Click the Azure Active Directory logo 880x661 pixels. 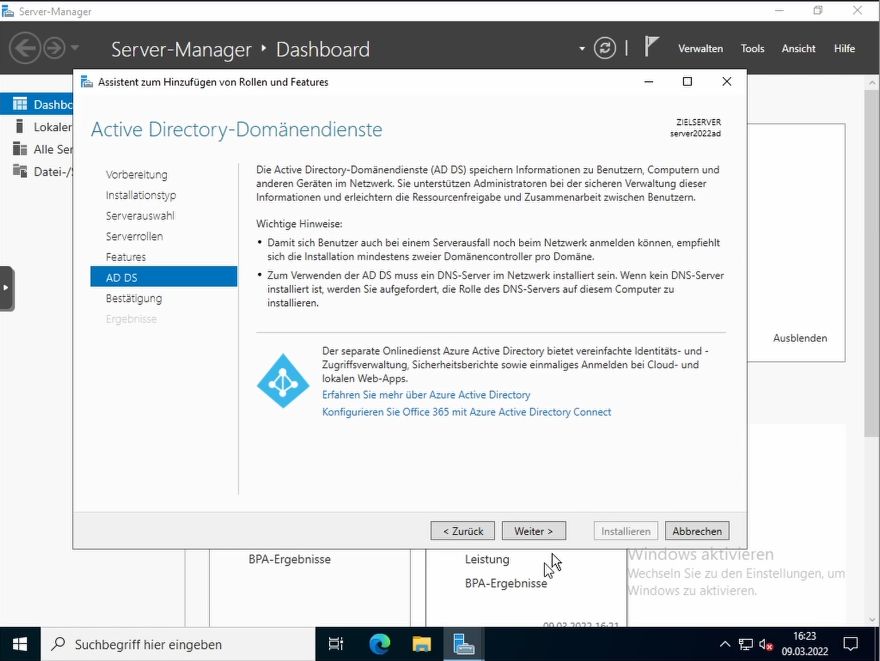tap(283, 380)
